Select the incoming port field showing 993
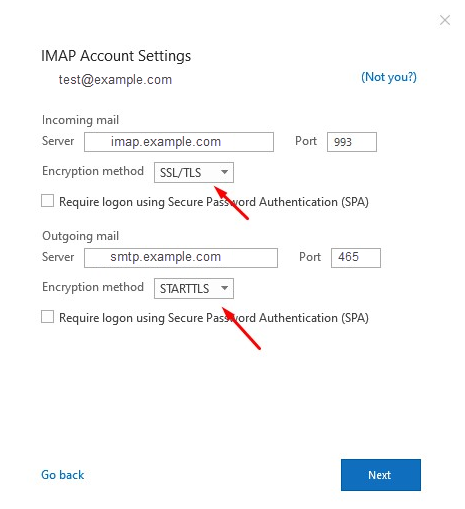This screenshot has width=465, height=509. (352, 142)
